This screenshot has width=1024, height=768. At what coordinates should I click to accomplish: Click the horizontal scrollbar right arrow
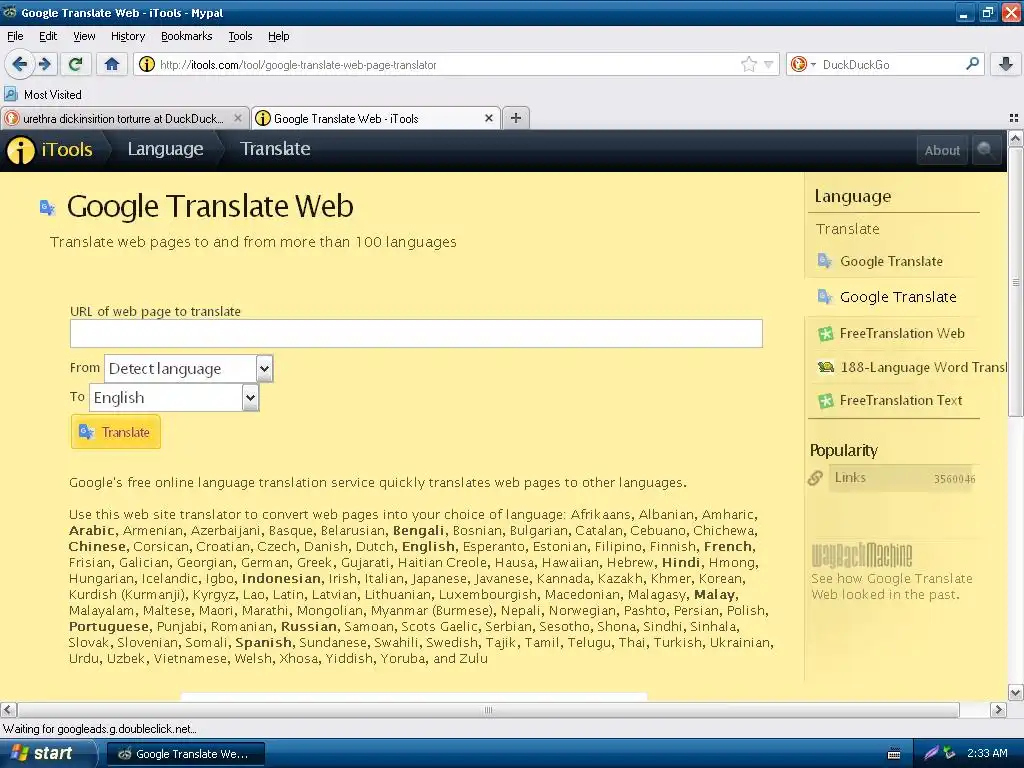(x=998, y=710)
